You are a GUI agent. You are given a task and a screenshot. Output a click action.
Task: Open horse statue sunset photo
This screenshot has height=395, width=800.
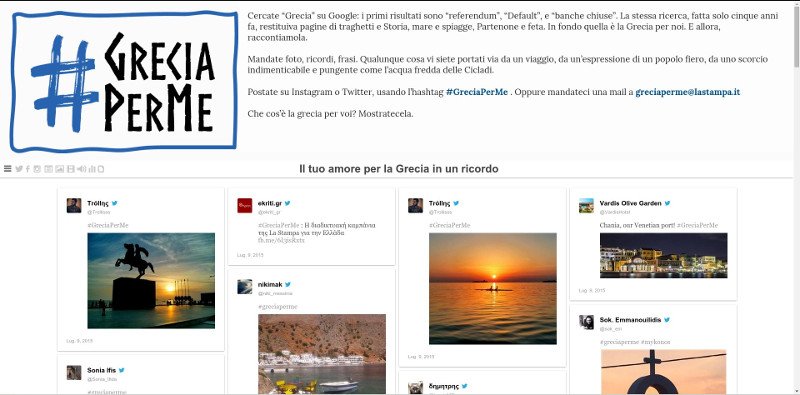pyautogui.click(x=151, y=281)
